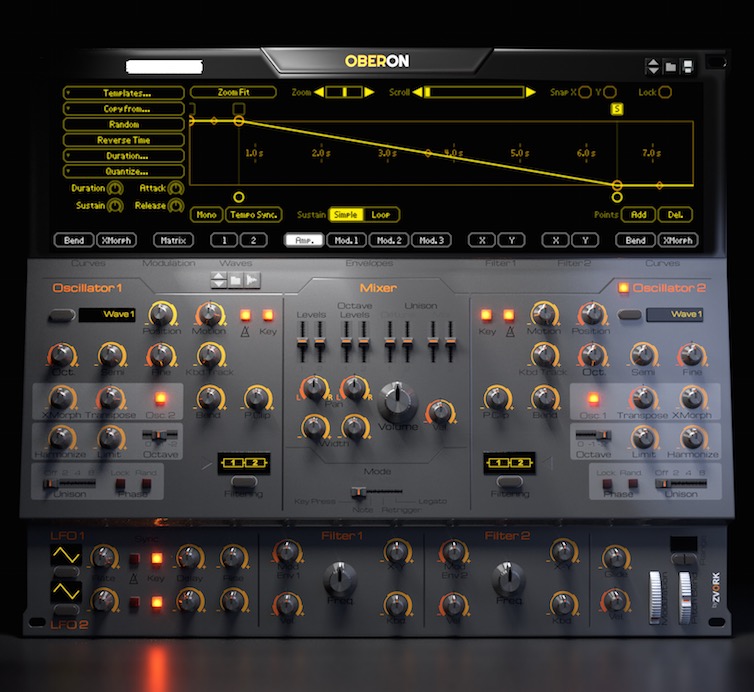Switch to the Mod. 3 envelope tab
The width and height of the screenshot is (754, 692).
click(x=431, y=240)
